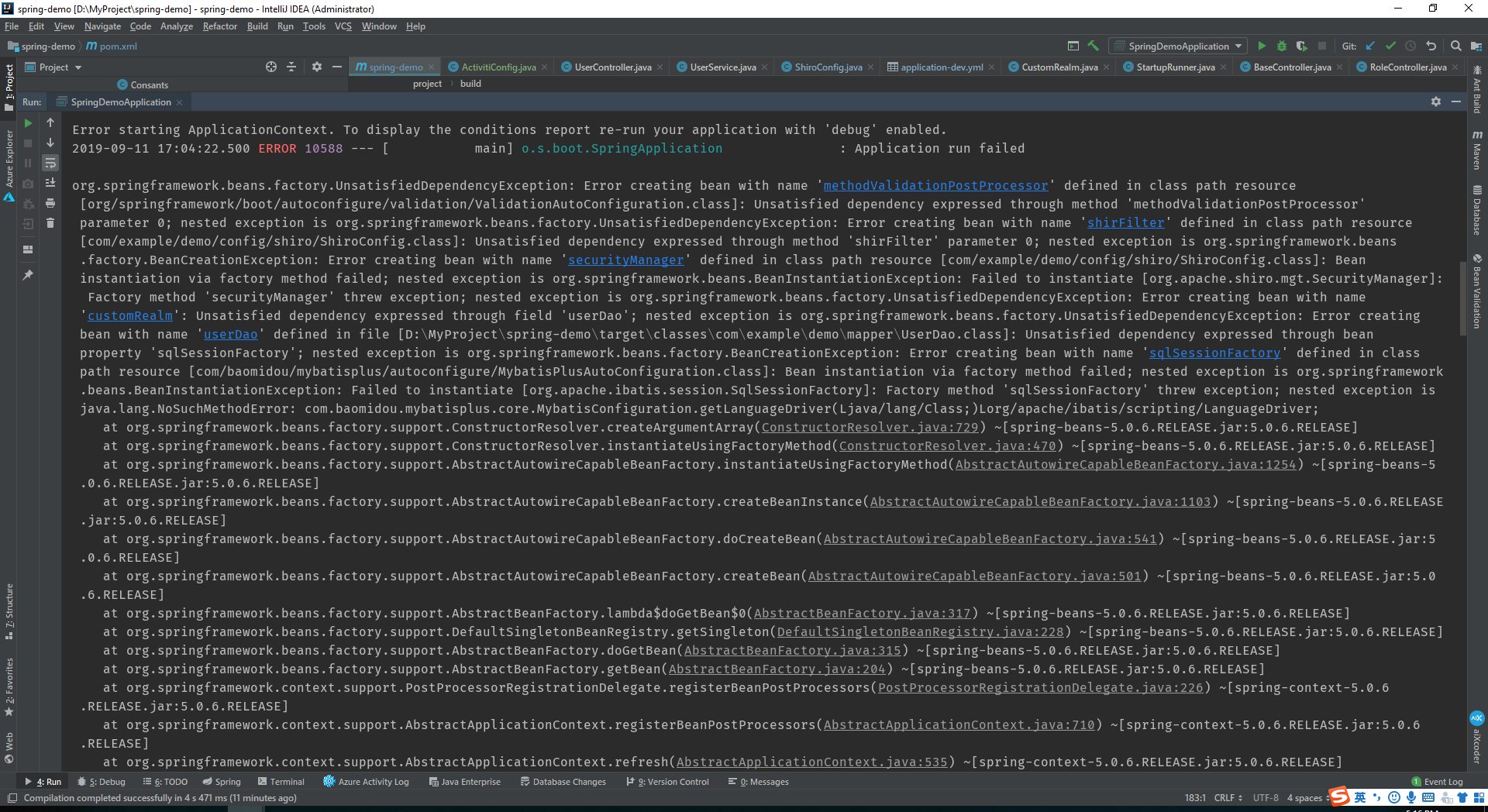Screen dimensions: 1488x812
Task: Hide the Run tool window
Action: [1456, 101]
